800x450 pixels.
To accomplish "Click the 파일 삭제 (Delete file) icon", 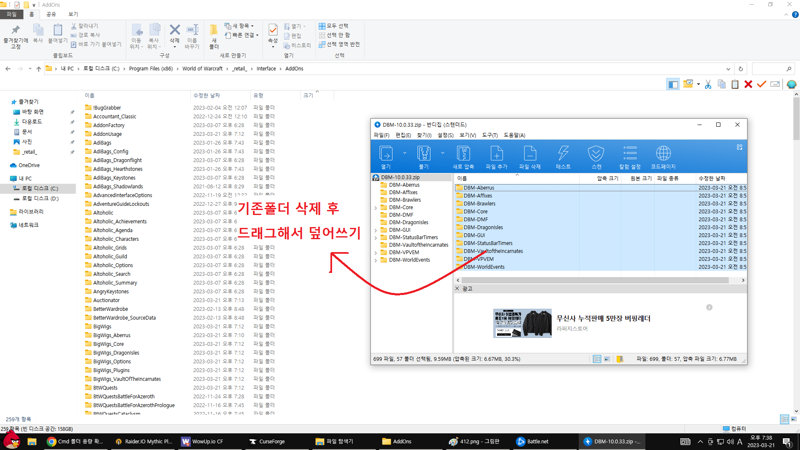I will point(530,153).
